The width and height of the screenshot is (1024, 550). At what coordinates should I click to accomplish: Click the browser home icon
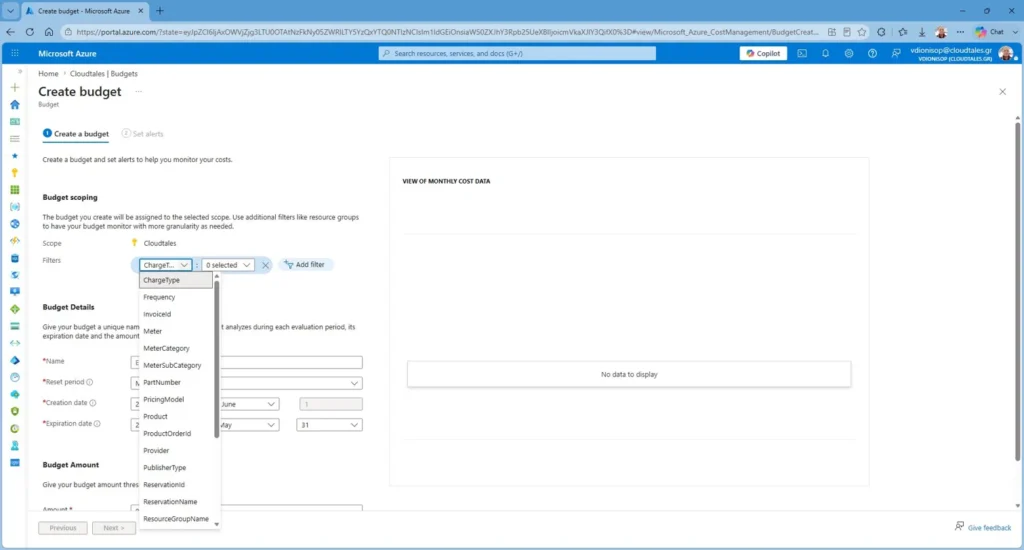coord(49,31)
